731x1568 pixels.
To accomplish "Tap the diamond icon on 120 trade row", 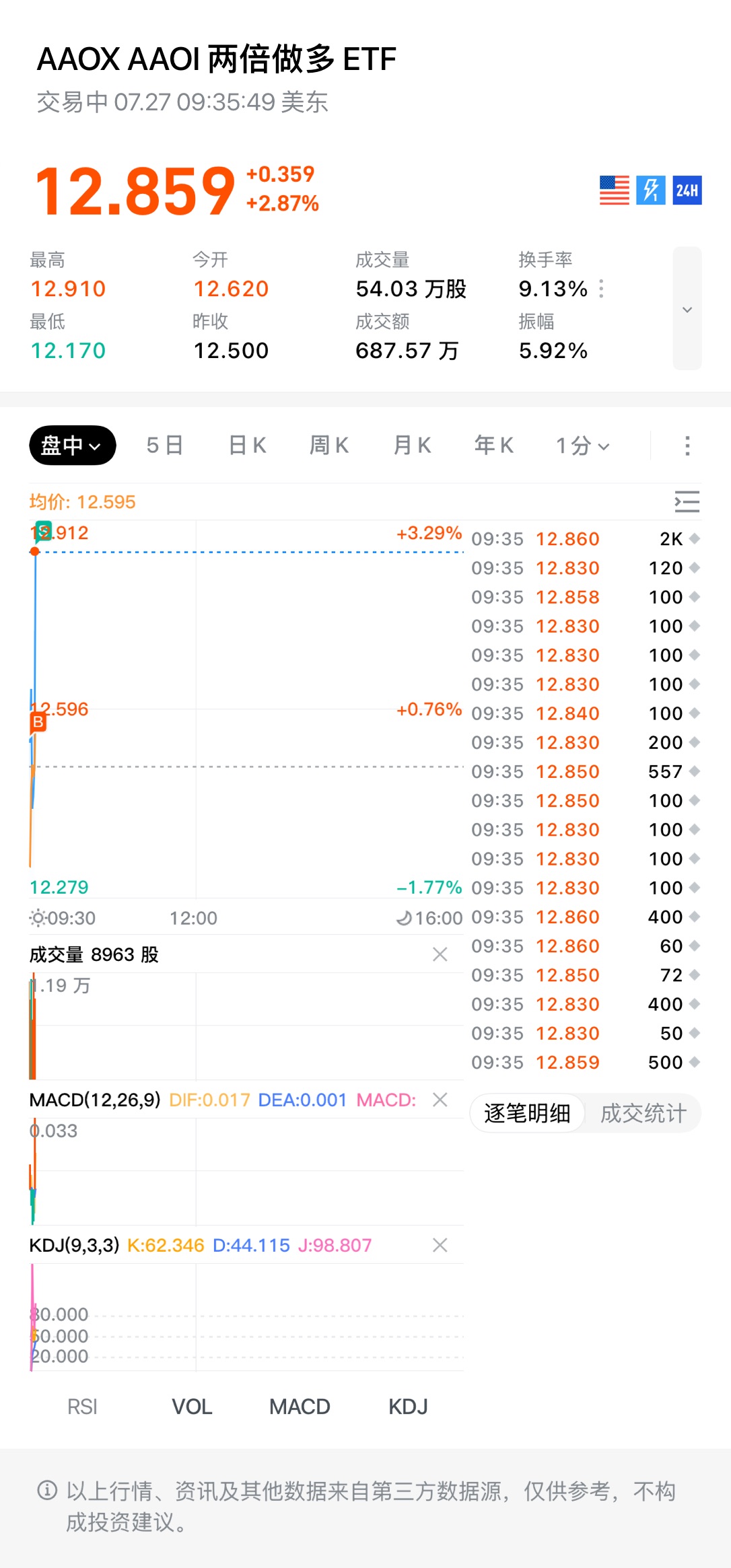I will click(695, 568).
